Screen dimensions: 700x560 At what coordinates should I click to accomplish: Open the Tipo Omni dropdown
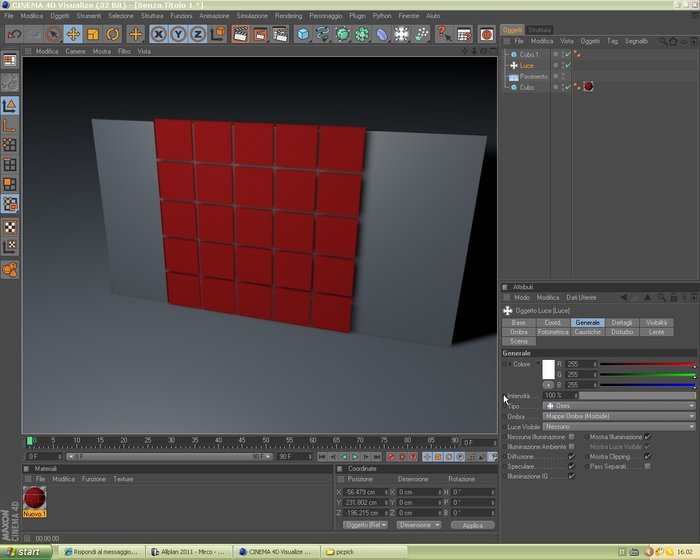[619, 406]
